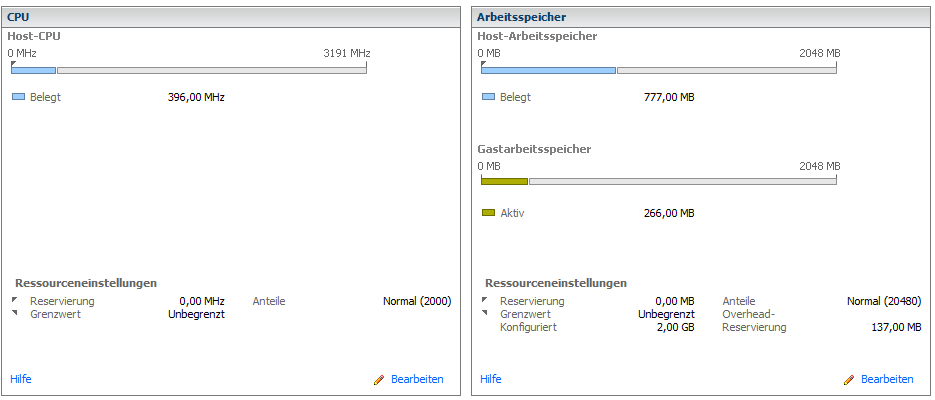The width and height of the screenshot is (935, 400).
Task: Click the pencil icon in the Arbeitsspeicher panel
Action: tap(849, 380)
